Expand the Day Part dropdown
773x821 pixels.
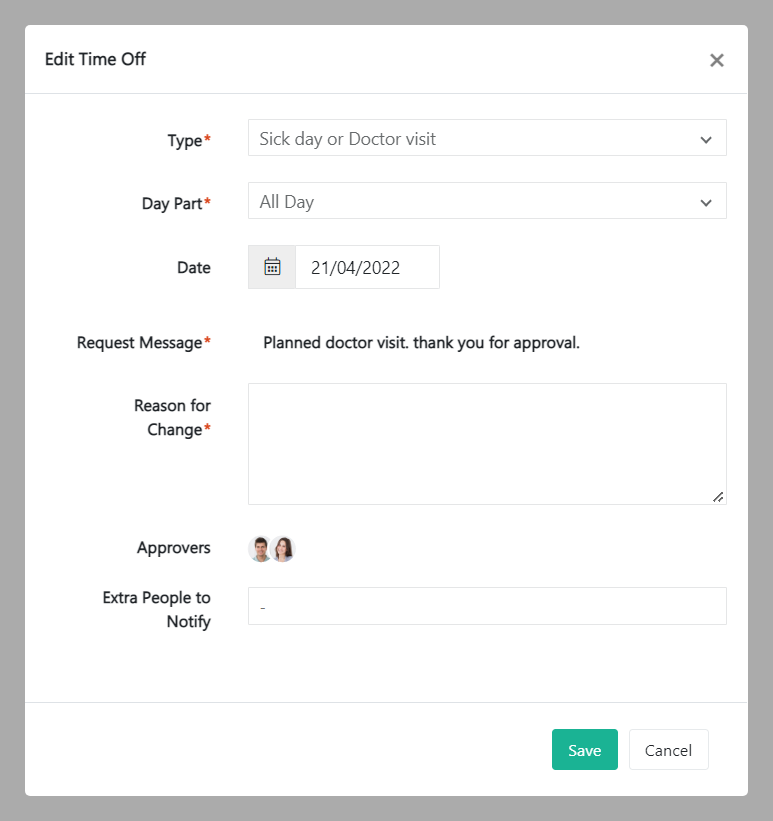click(487, 202)
